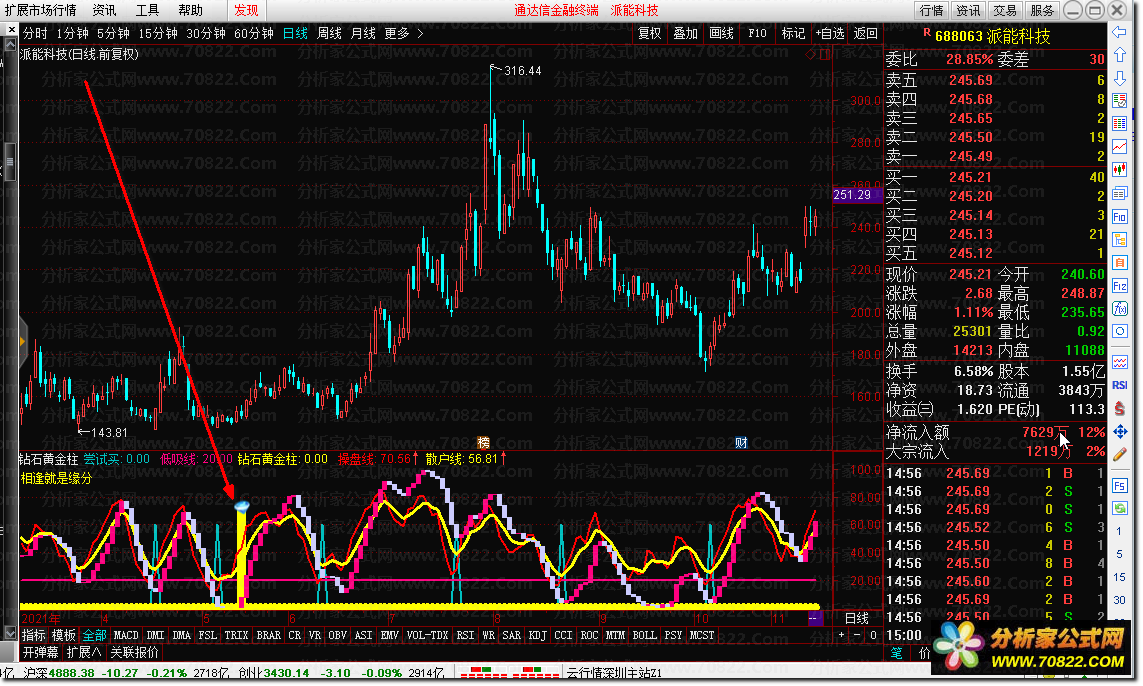The height and width of the screenshot is (686, 1143).
Task: Expand the 扩展∧ panel
Action: tap(84, 652)
